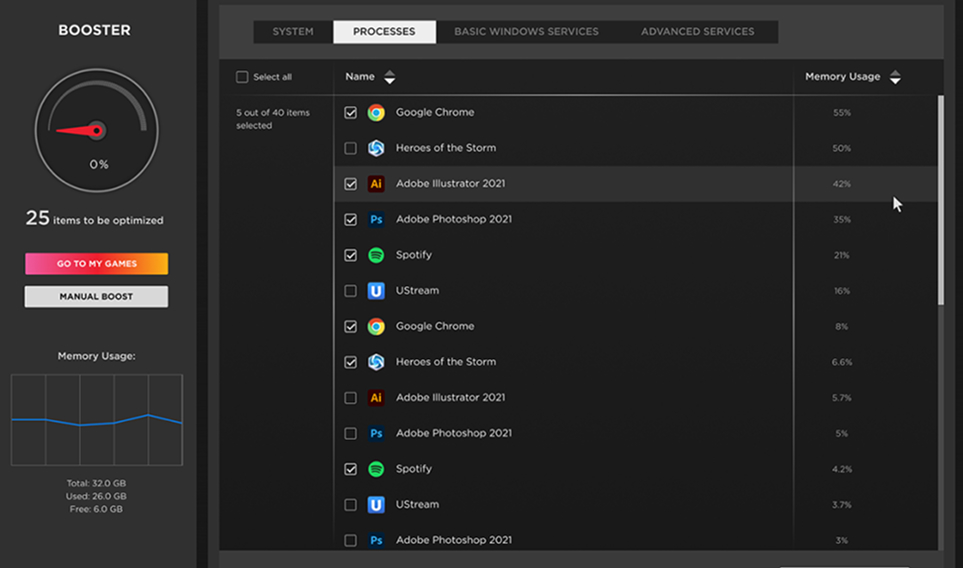Click the Heroes of the Storm icon at 50%
The image size is (963, 568).
376,148
